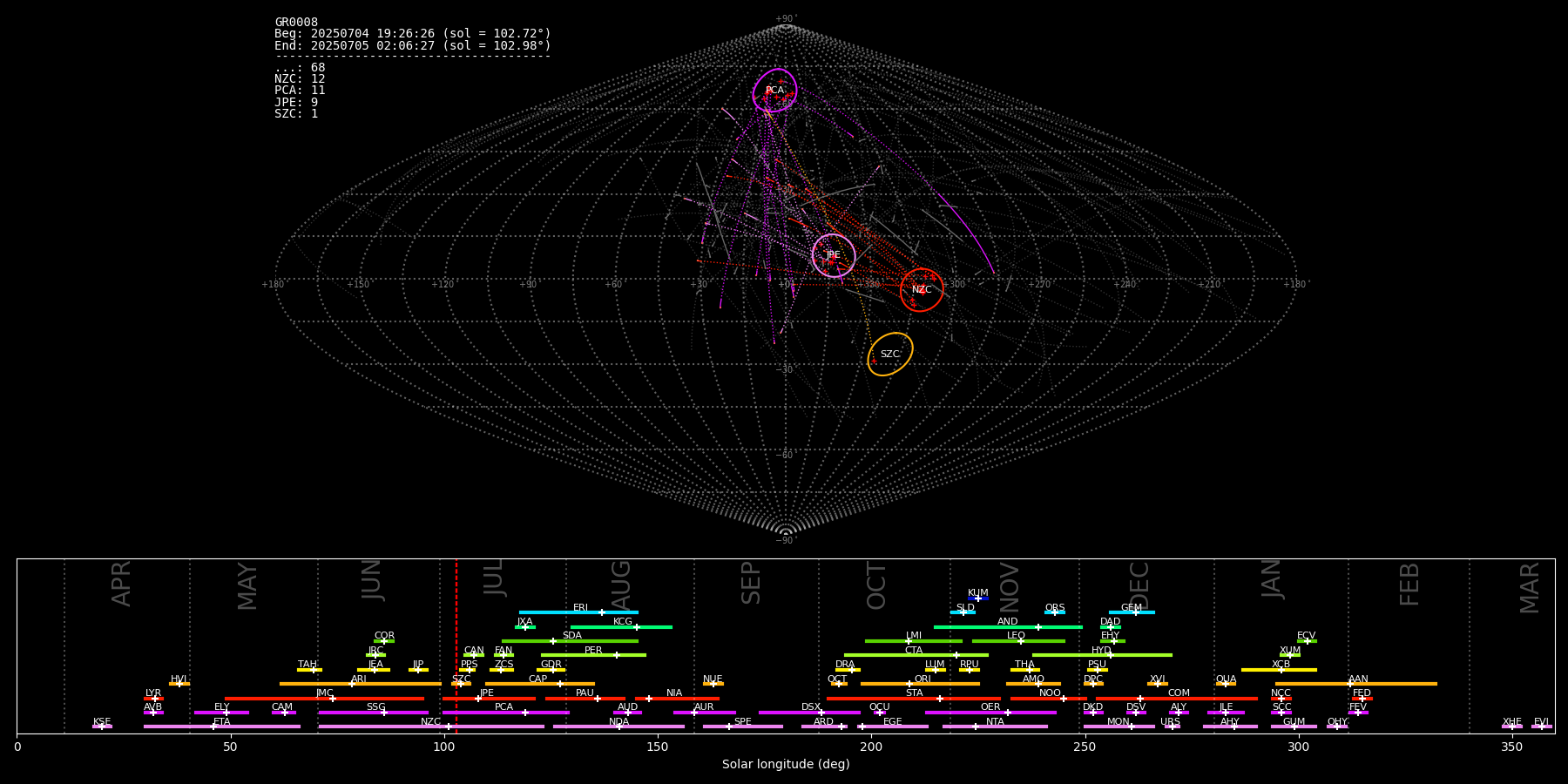Image resolution: width=1568 pixels, height=784 pixels.
Task: Click the orange ARI shower bar
Action: [x=361, y=684]
